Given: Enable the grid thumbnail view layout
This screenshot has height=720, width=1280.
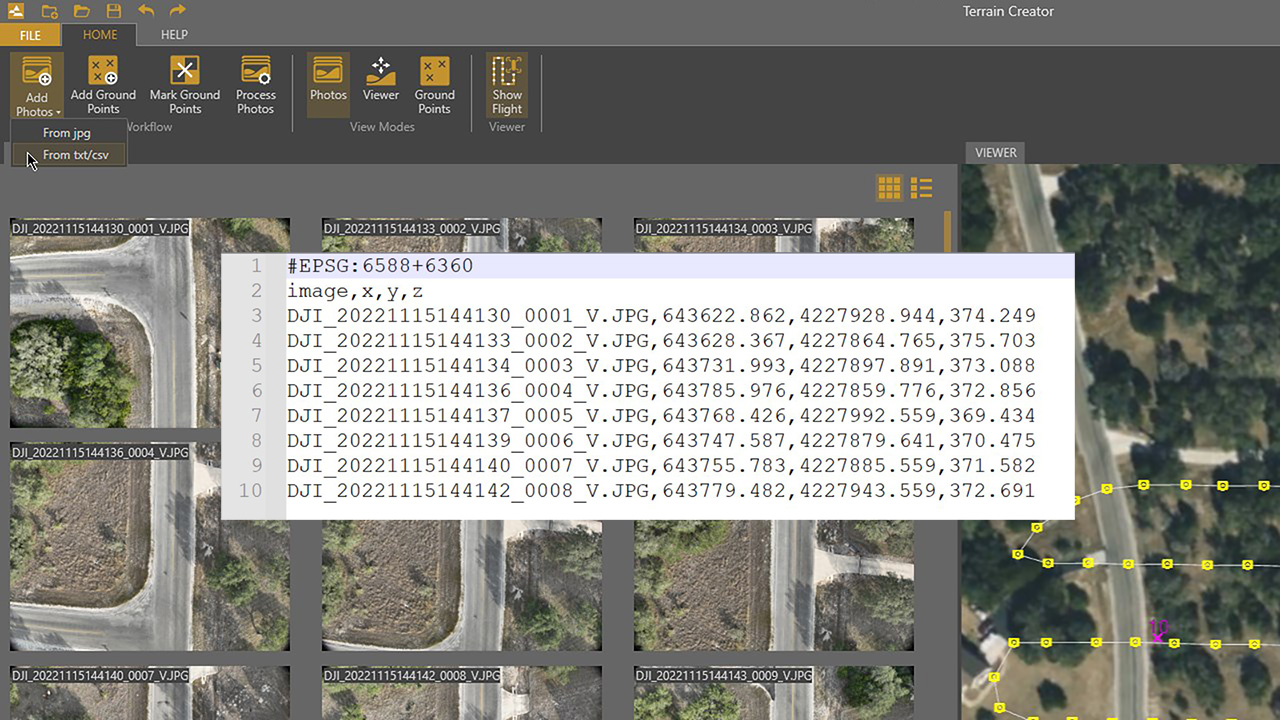Looking at the screenshot, I should (888, 187).
